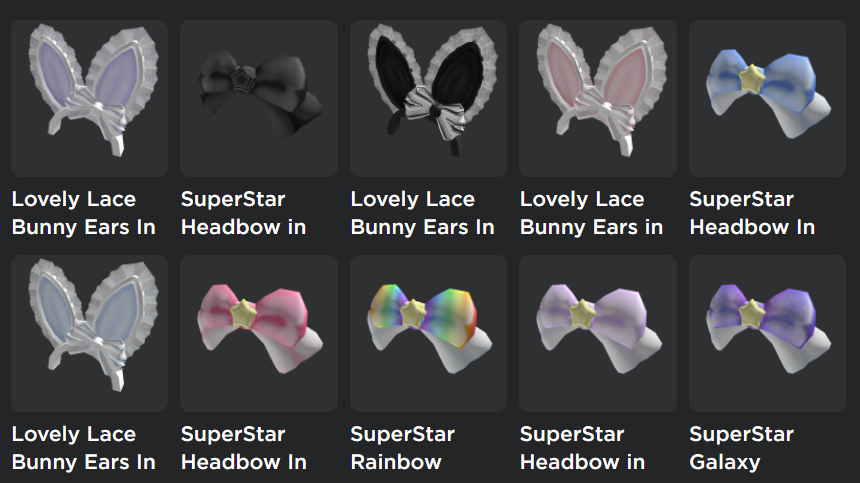Click the title under the blue headbow

coord(752,213)
